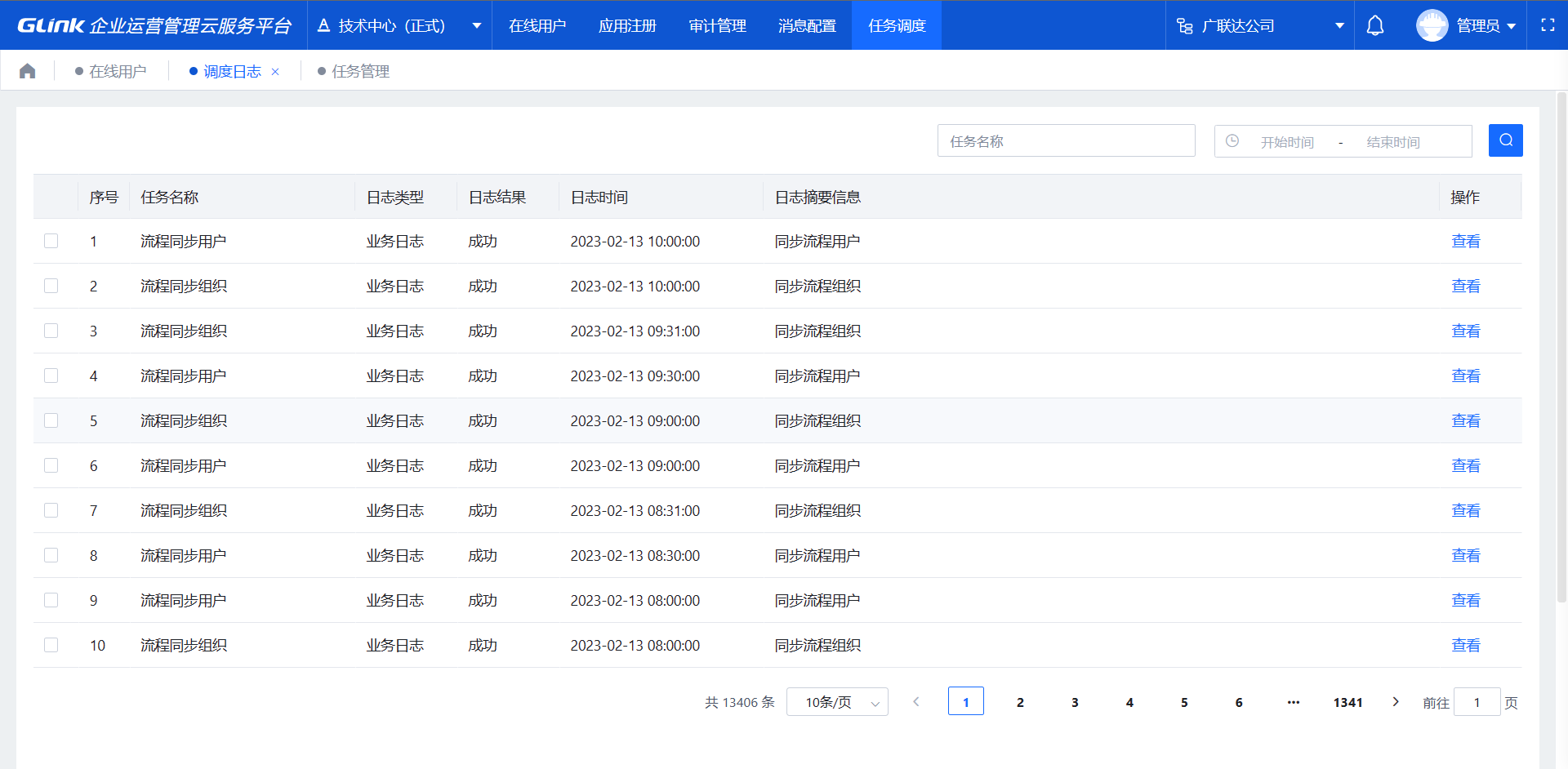Go to page 3

[1075, 702]
